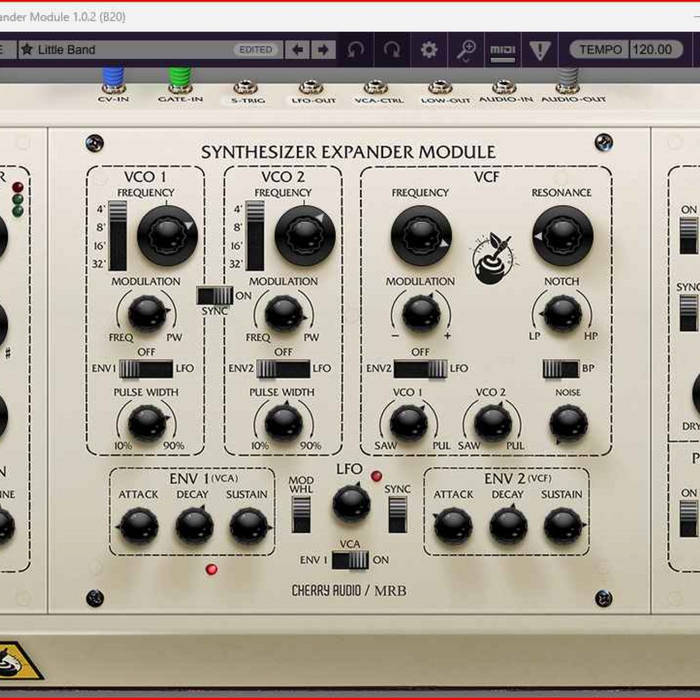Switch VCA ENV 1 / ON toggle
Viewport: 700px width, 700px height.
point(350,560)
